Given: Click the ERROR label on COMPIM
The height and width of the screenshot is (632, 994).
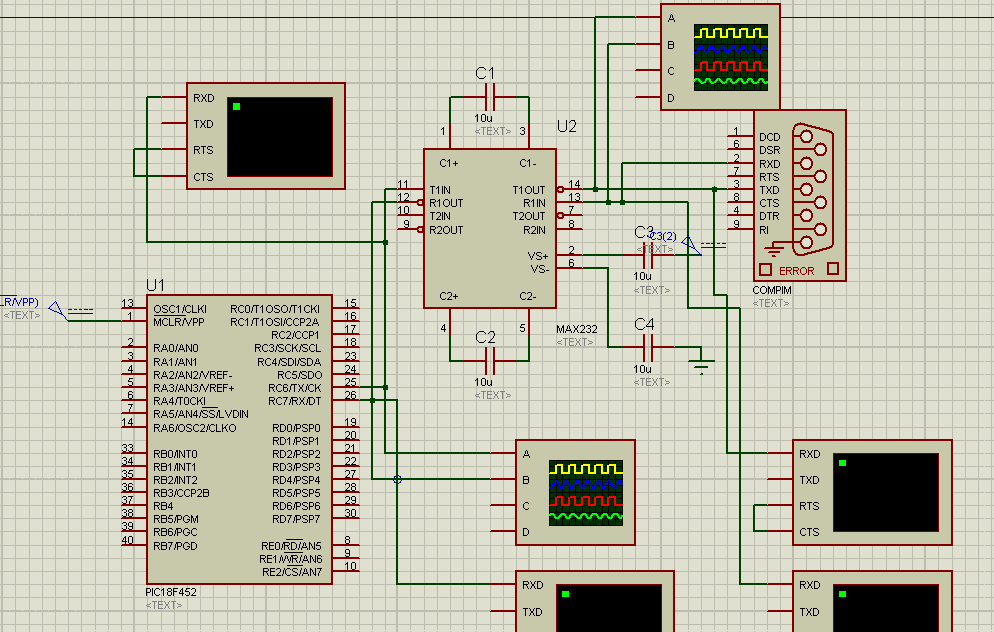Looking at the screenshot, I should pos(796,271).
